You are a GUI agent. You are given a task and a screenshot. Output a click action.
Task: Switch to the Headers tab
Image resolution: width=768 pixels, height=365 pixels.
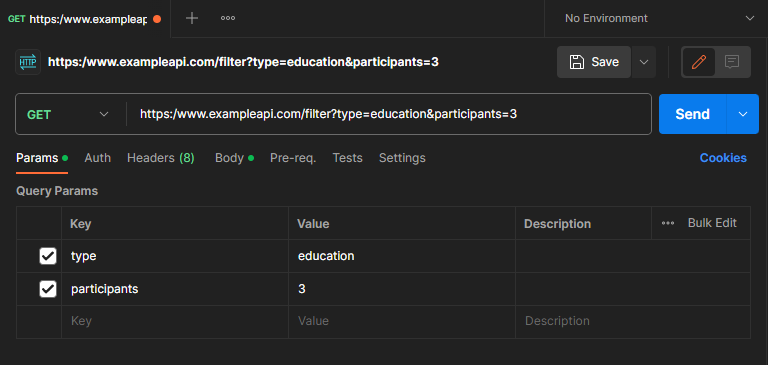pyautogui.click(x=161, y=158)
